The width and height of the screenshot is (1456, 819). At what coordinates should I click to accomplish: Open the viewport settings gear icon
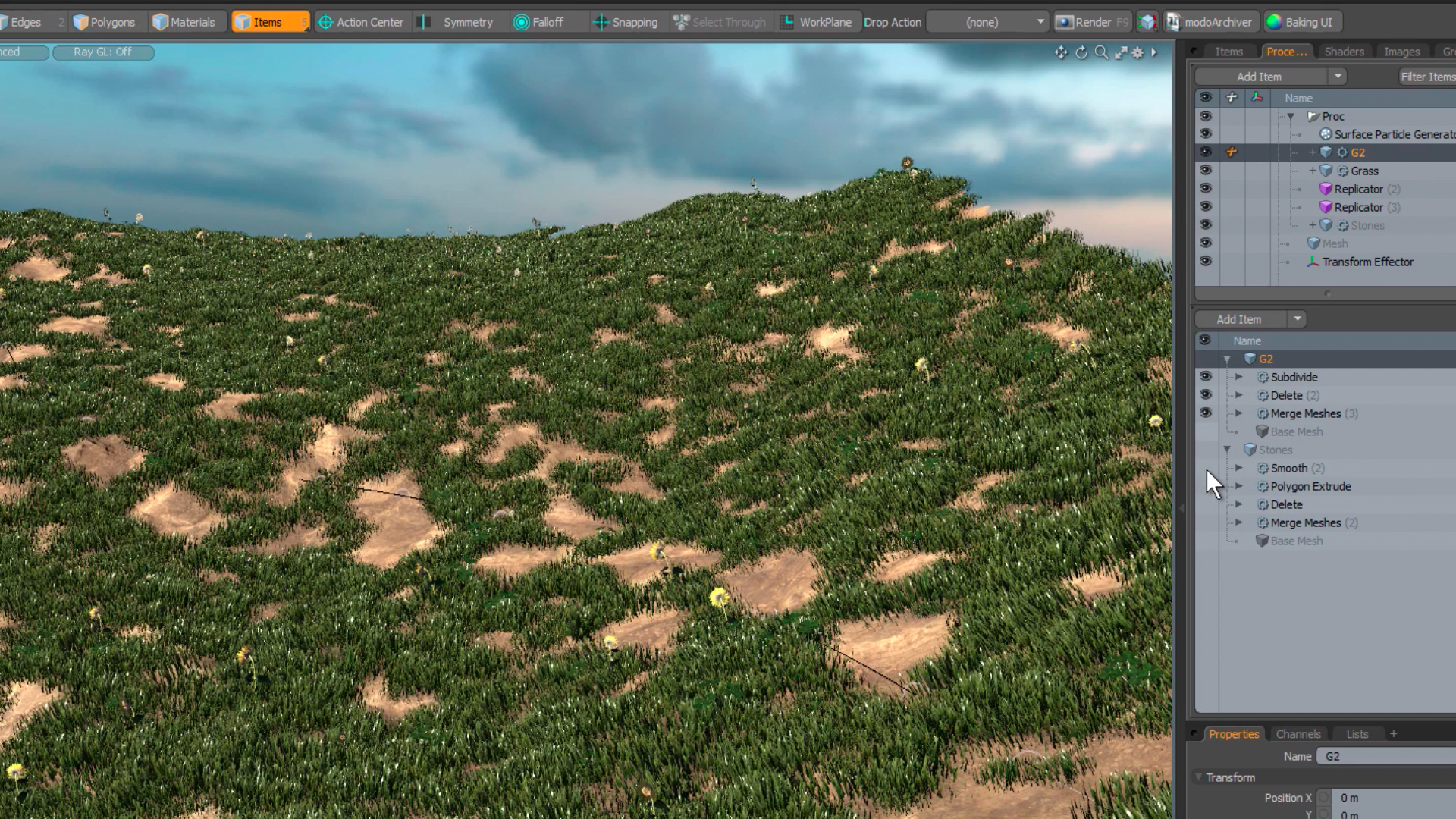1137,52
